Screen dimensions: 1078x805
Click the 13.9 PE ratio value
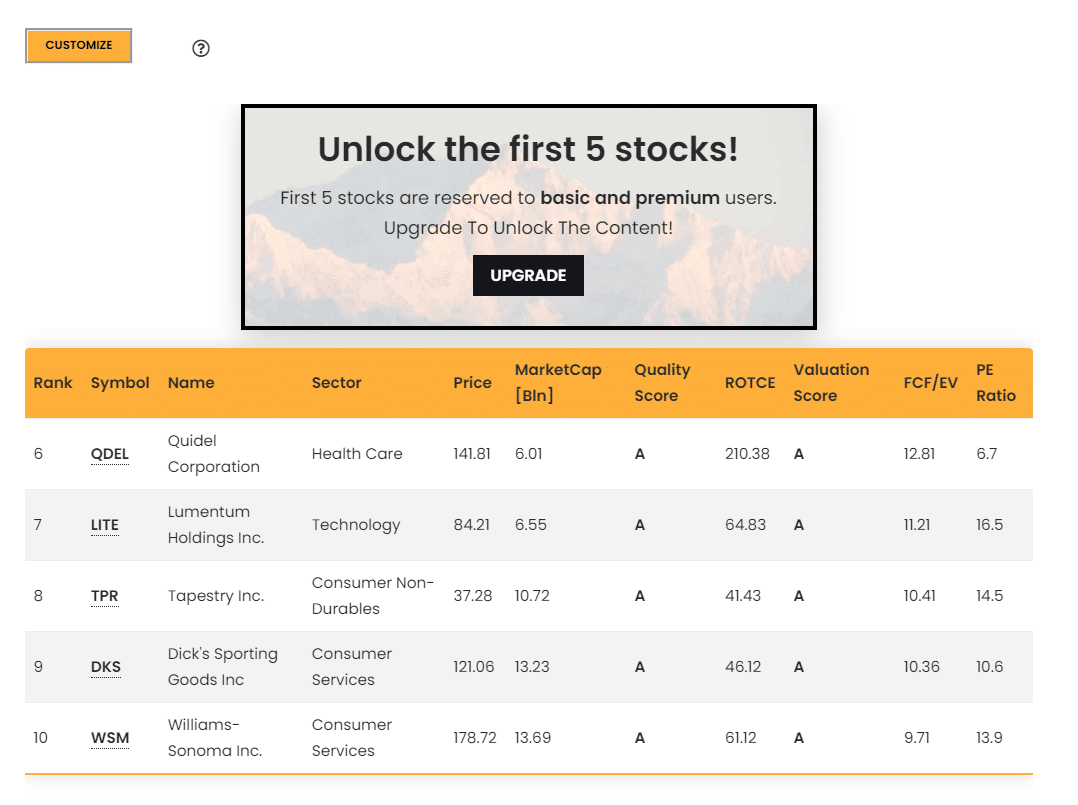[989, 738]
